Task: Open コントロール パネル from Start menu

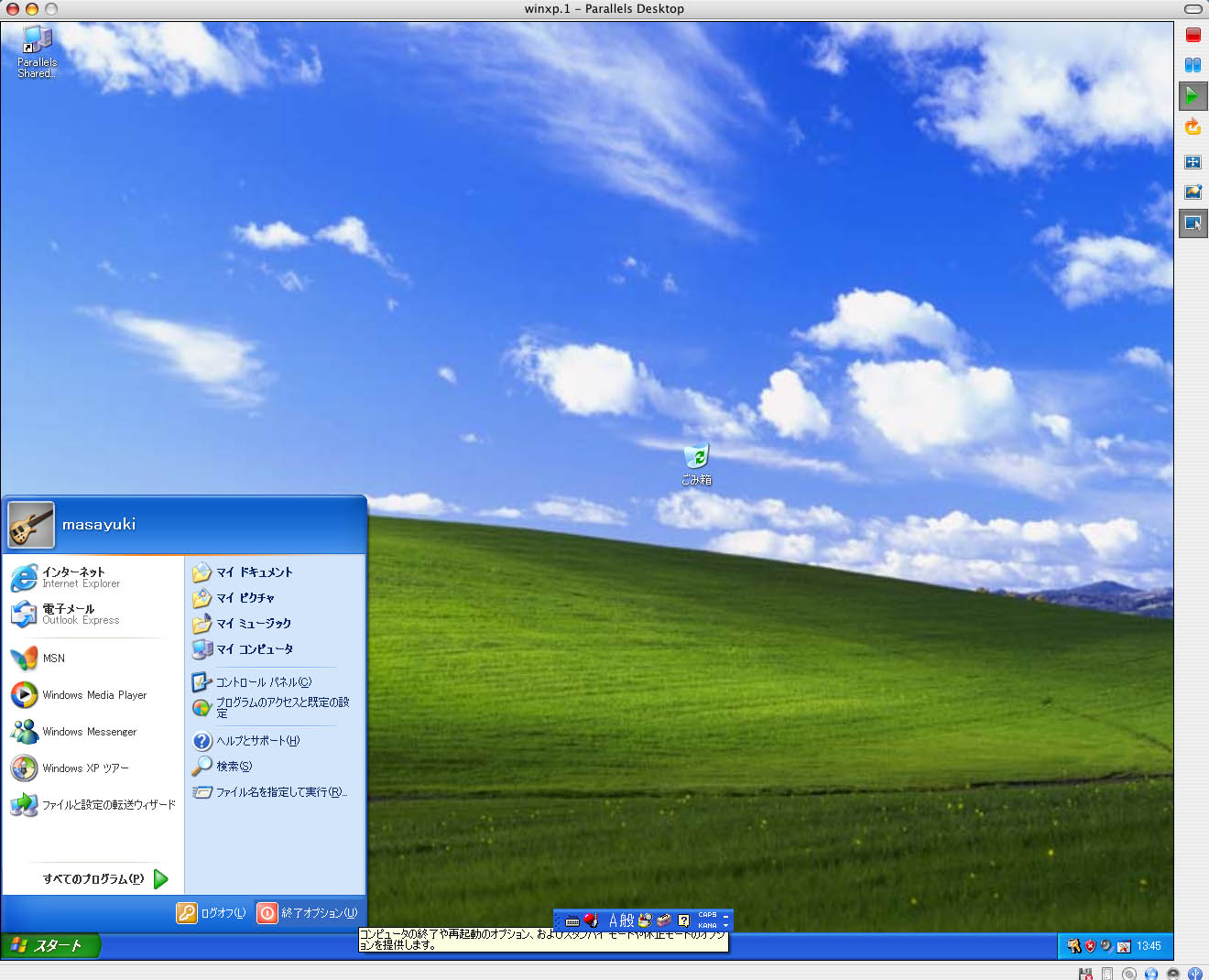Action: 262,682
